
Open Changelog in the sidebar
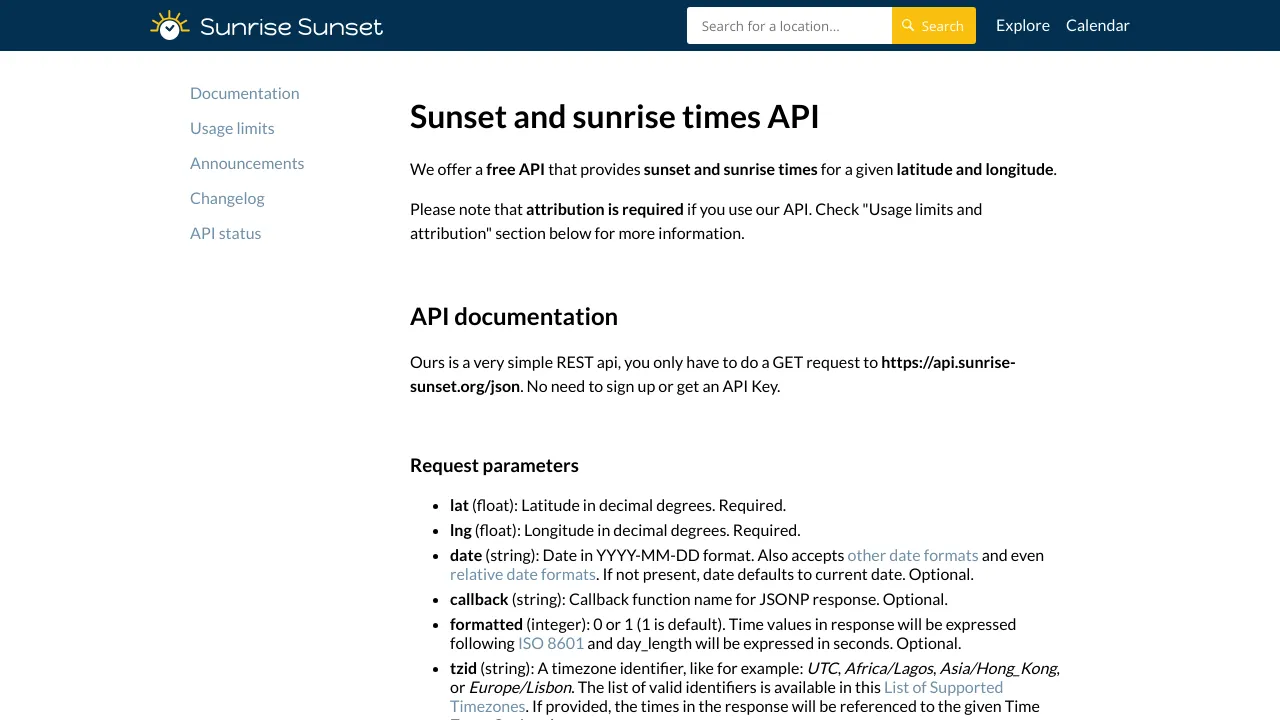(227, 198)
